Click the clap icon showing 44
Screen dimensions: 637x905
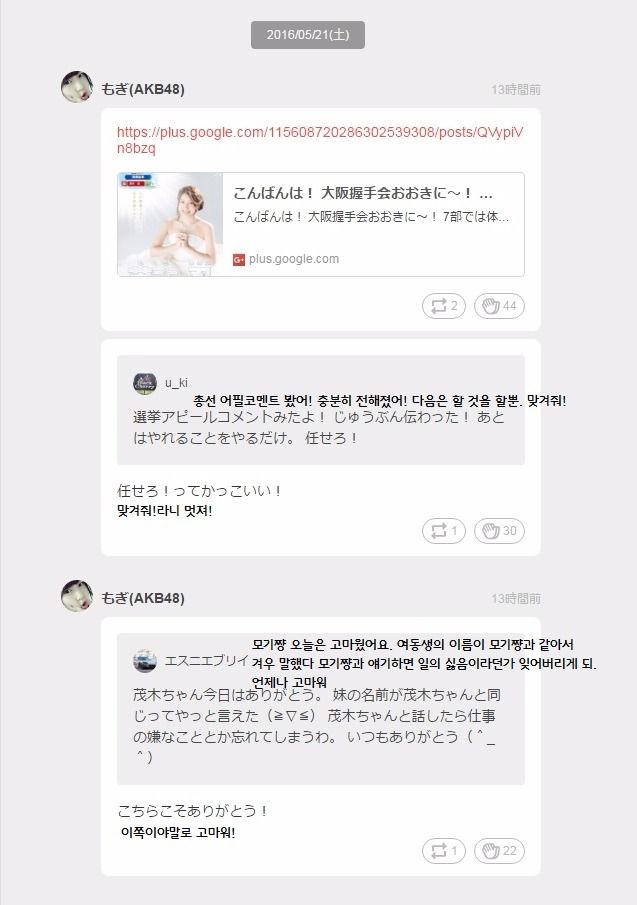click(499, 306)
